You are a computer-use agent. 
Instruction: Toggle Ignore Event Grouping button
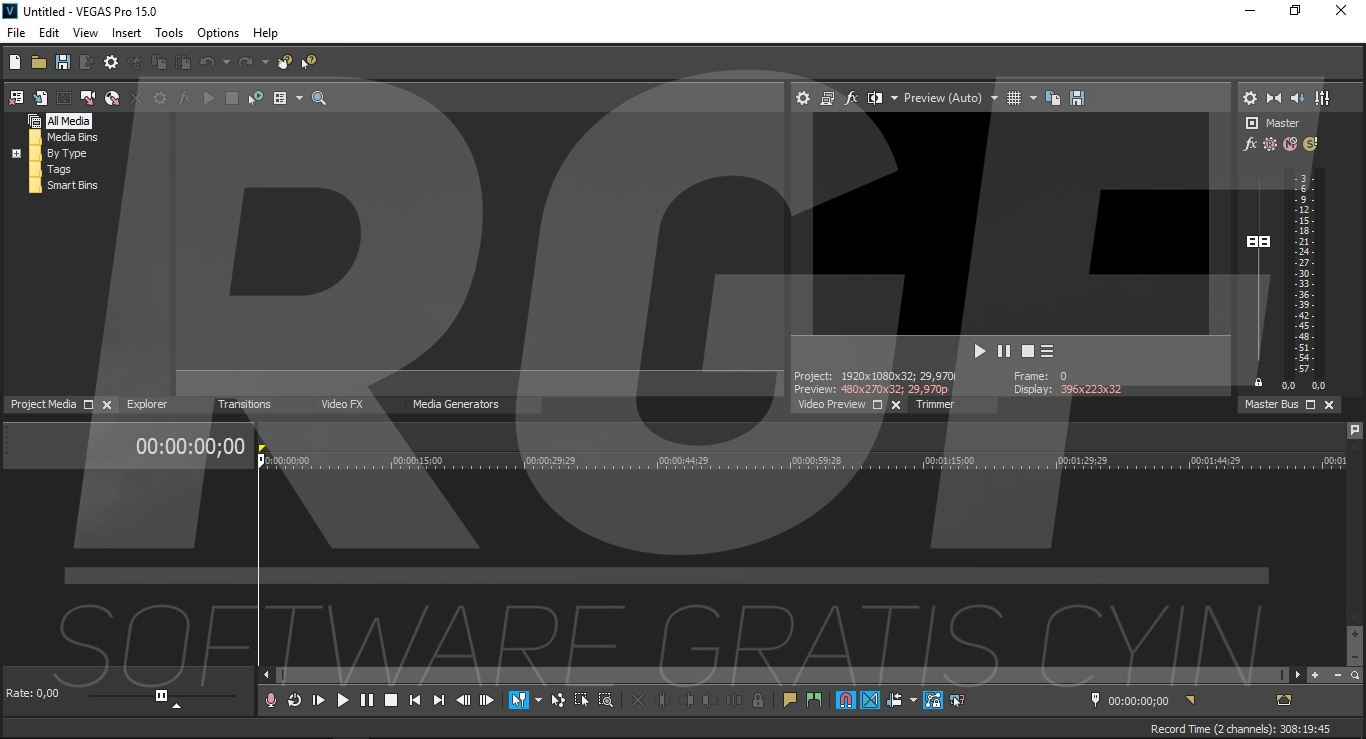[x=957, y=700]
